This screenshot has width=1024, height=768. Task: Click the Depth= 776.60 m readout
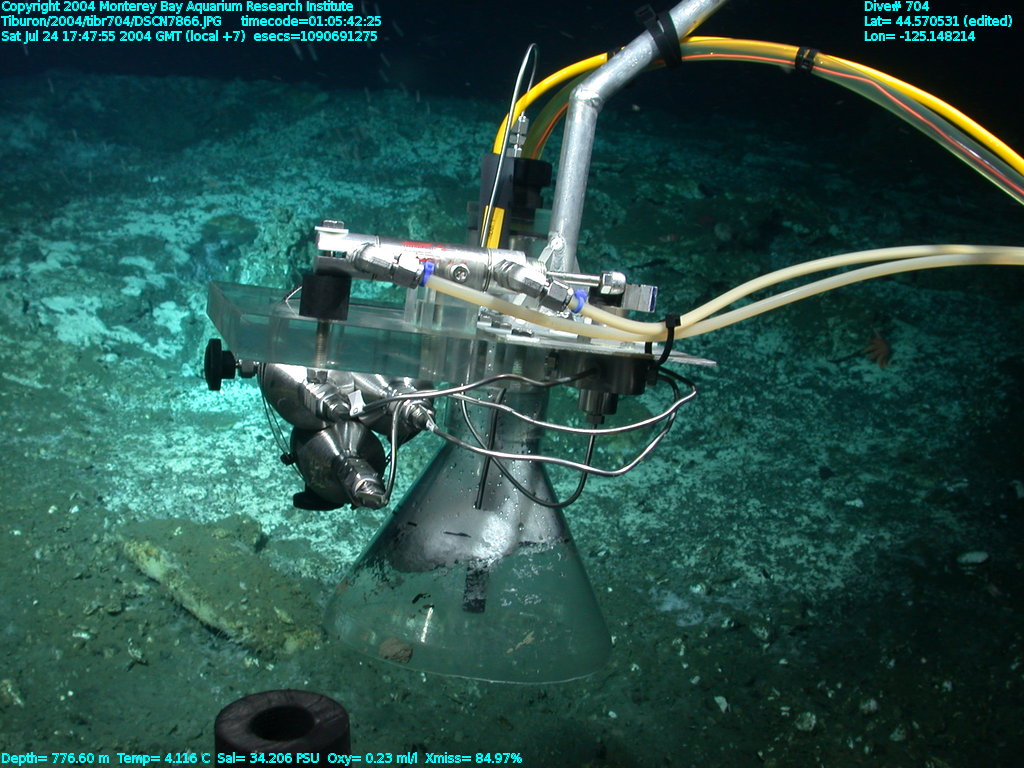click(55, 759)
